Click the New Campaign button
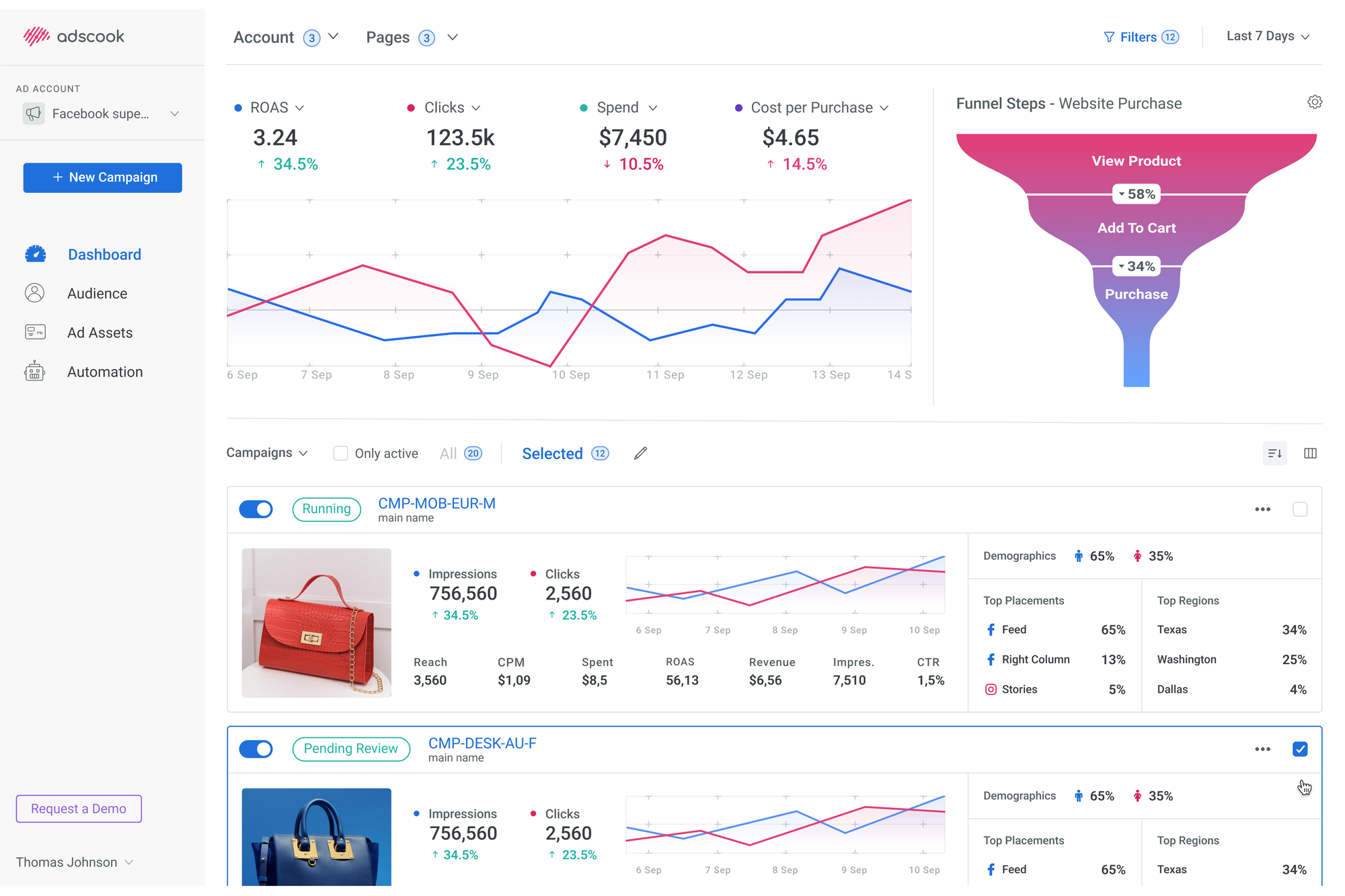Screen dimensions: 1345x896 (x=103, y=178)
